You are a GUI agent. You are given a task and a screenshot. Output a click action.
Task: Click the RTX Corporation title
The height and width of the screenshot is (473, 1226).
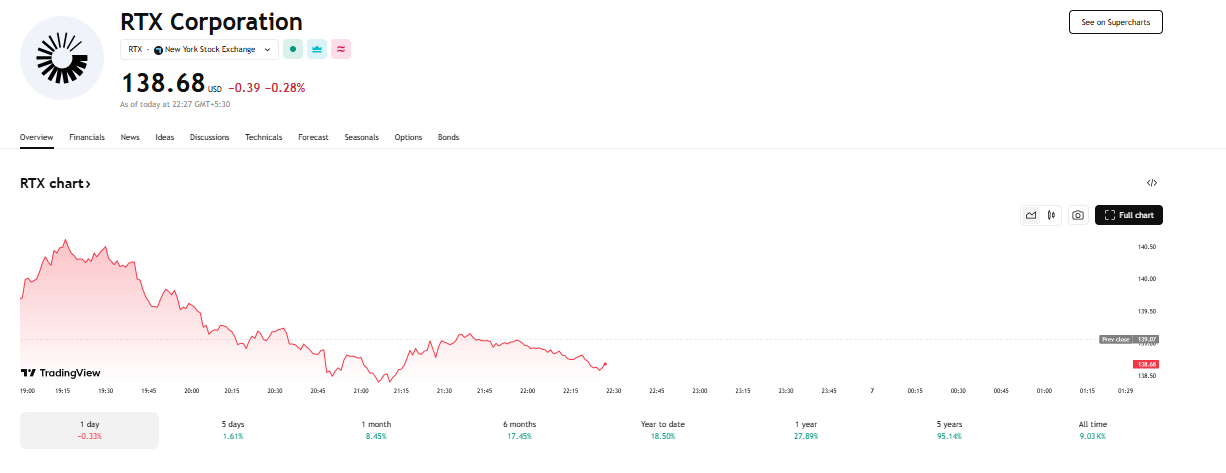coord(211,21)
